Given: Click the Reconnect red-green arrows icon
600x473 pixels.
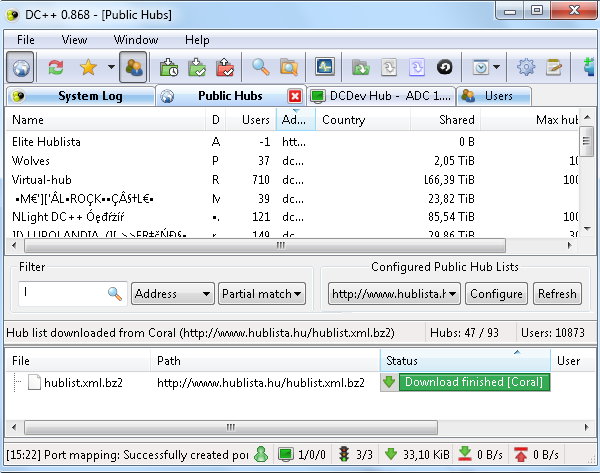Looking at the screenshot, I should [x=56, y=68].
